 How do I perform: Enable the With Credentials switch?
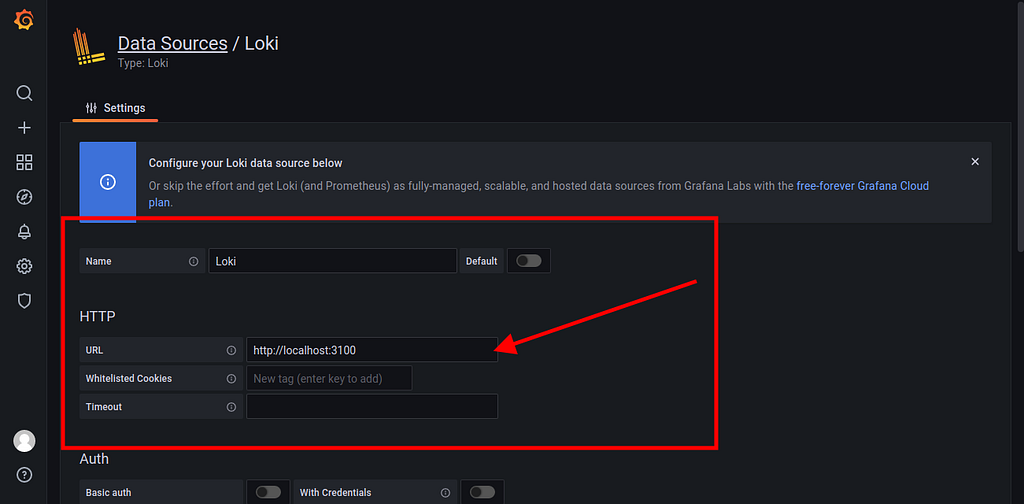(x=483, y=492)
